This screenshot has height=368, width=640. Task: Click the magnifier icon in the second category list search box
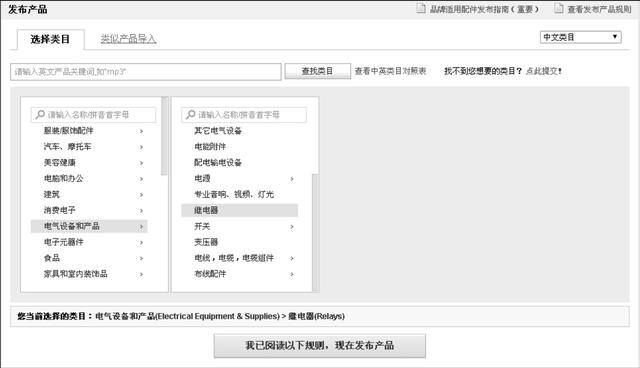coord(191,115)
